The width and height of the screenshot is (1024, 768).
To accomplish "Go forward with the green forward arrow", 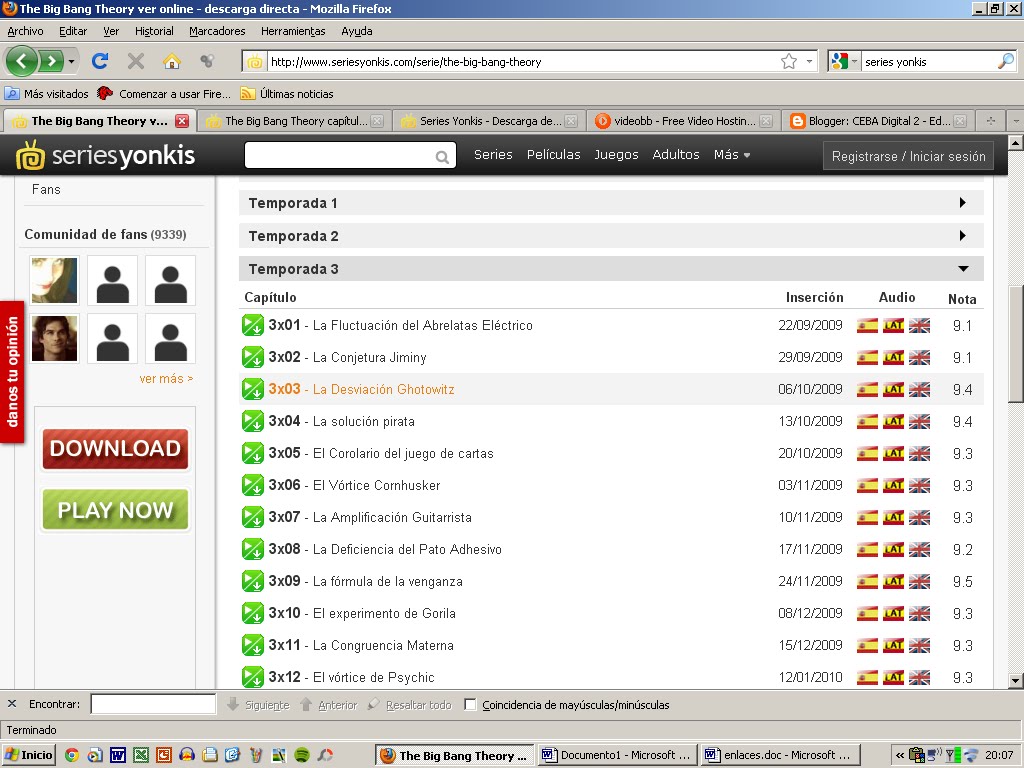I will (x=51, y=61).
